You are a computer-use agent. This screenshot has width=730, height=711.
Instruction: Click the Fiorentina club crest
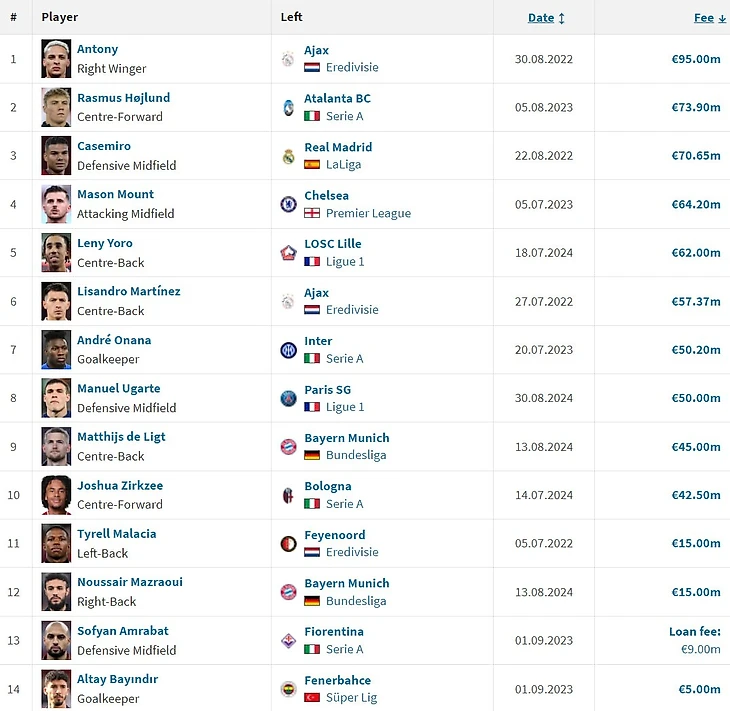pyautogui.click(x=288, y=641)
